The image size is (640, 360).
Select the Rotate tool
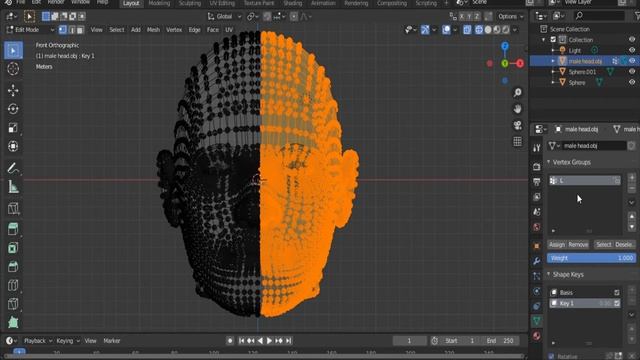pos(13,109)
